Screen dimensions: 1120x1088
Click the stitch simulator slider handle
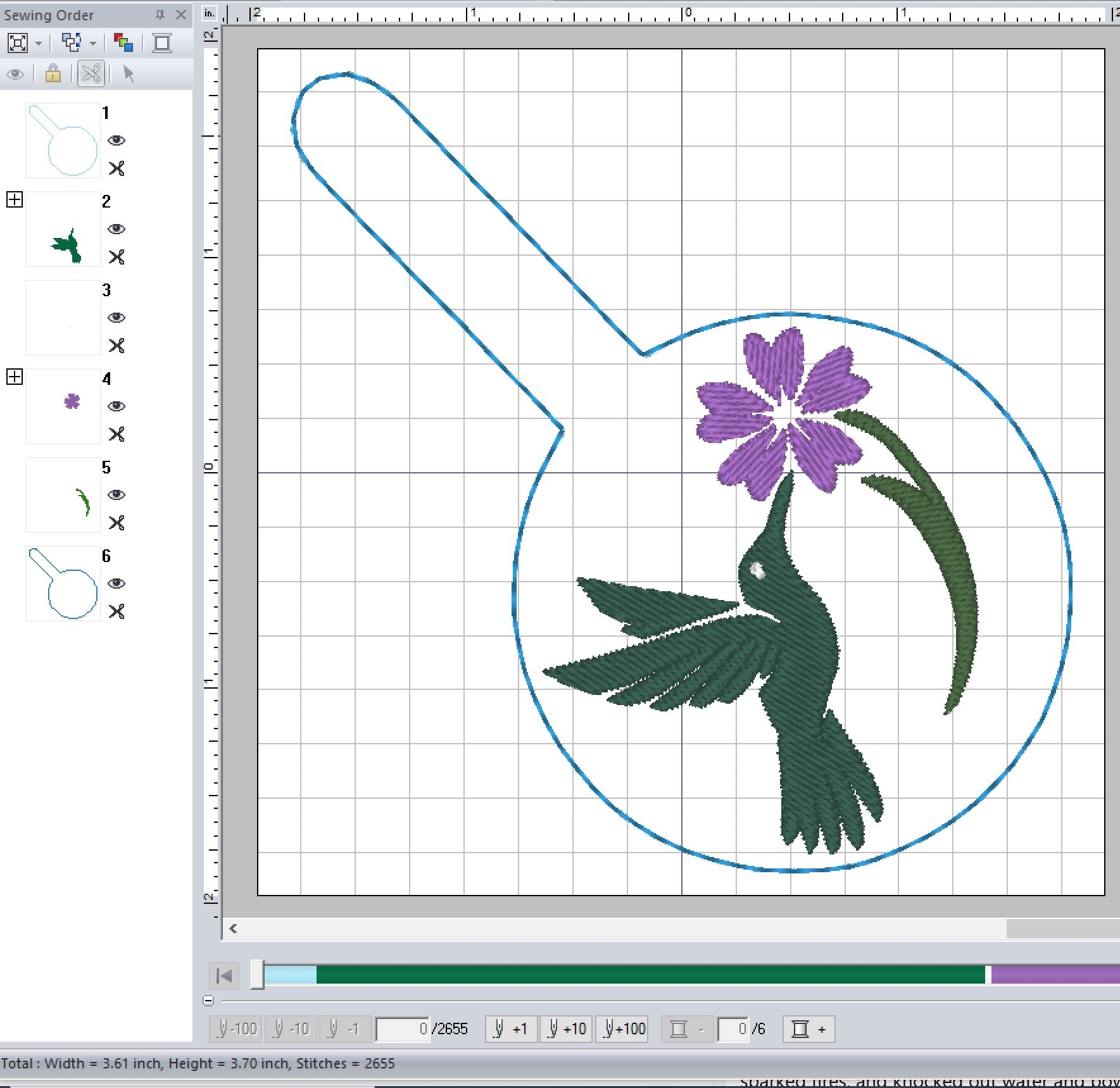(257, 975)
